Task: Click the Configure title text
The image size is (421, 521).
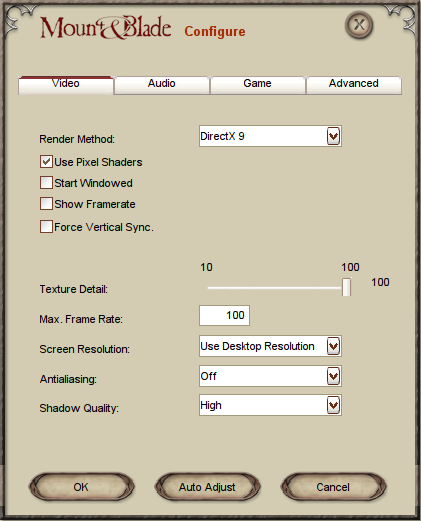Action: [215, 32]
